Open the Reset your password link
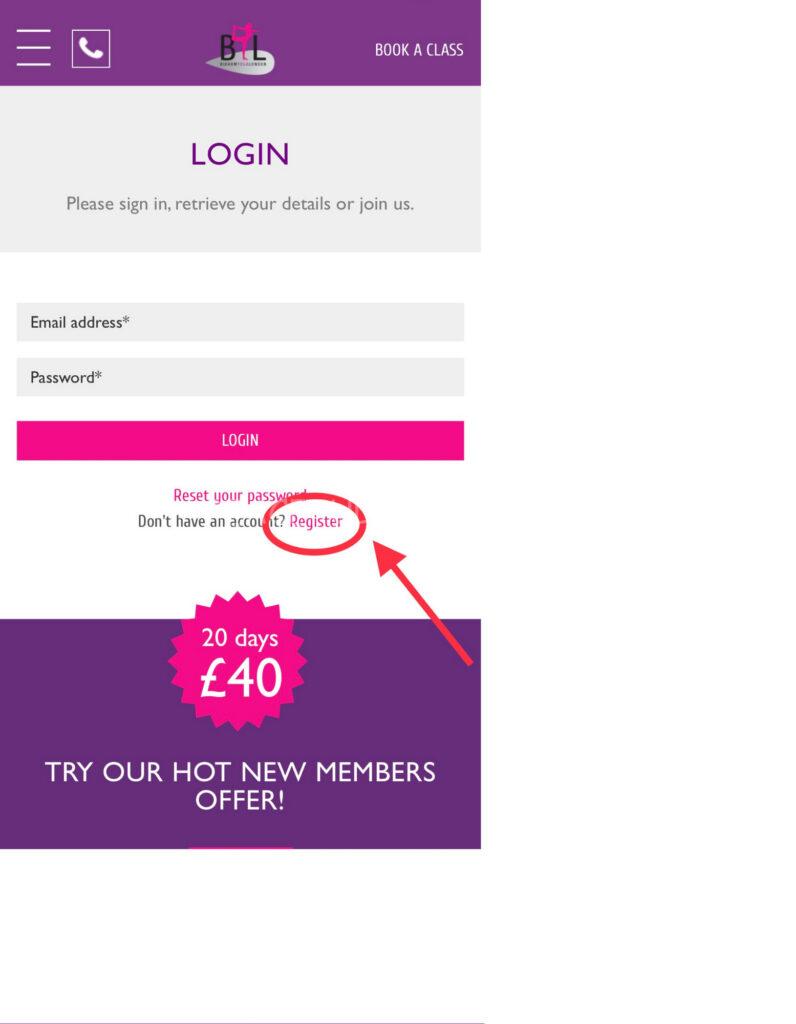Image resolution: width=796 pixels, height=1024 pixels. point(240,496)
